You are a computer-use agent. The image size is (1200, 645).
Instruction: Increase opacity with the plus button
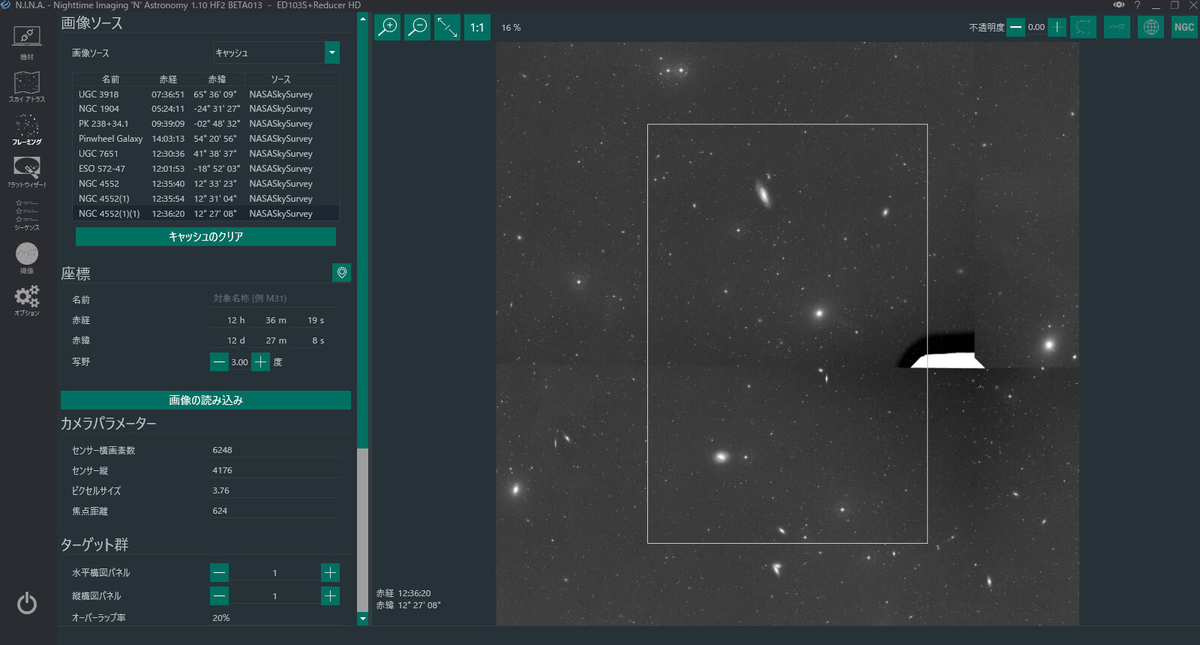pos(1057,27)
